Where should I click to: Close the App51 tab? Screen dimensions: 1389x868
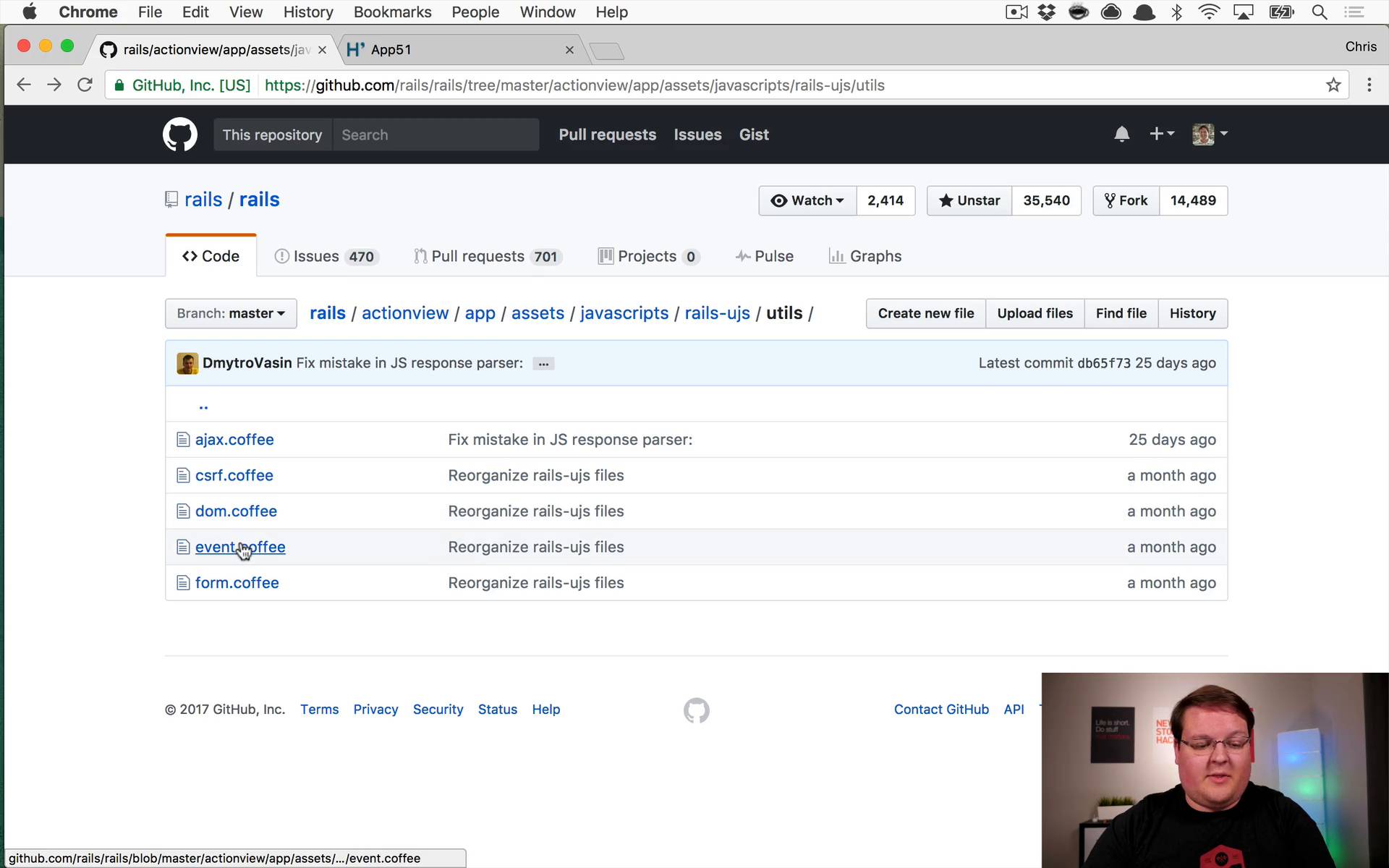(x=569, y=50)
